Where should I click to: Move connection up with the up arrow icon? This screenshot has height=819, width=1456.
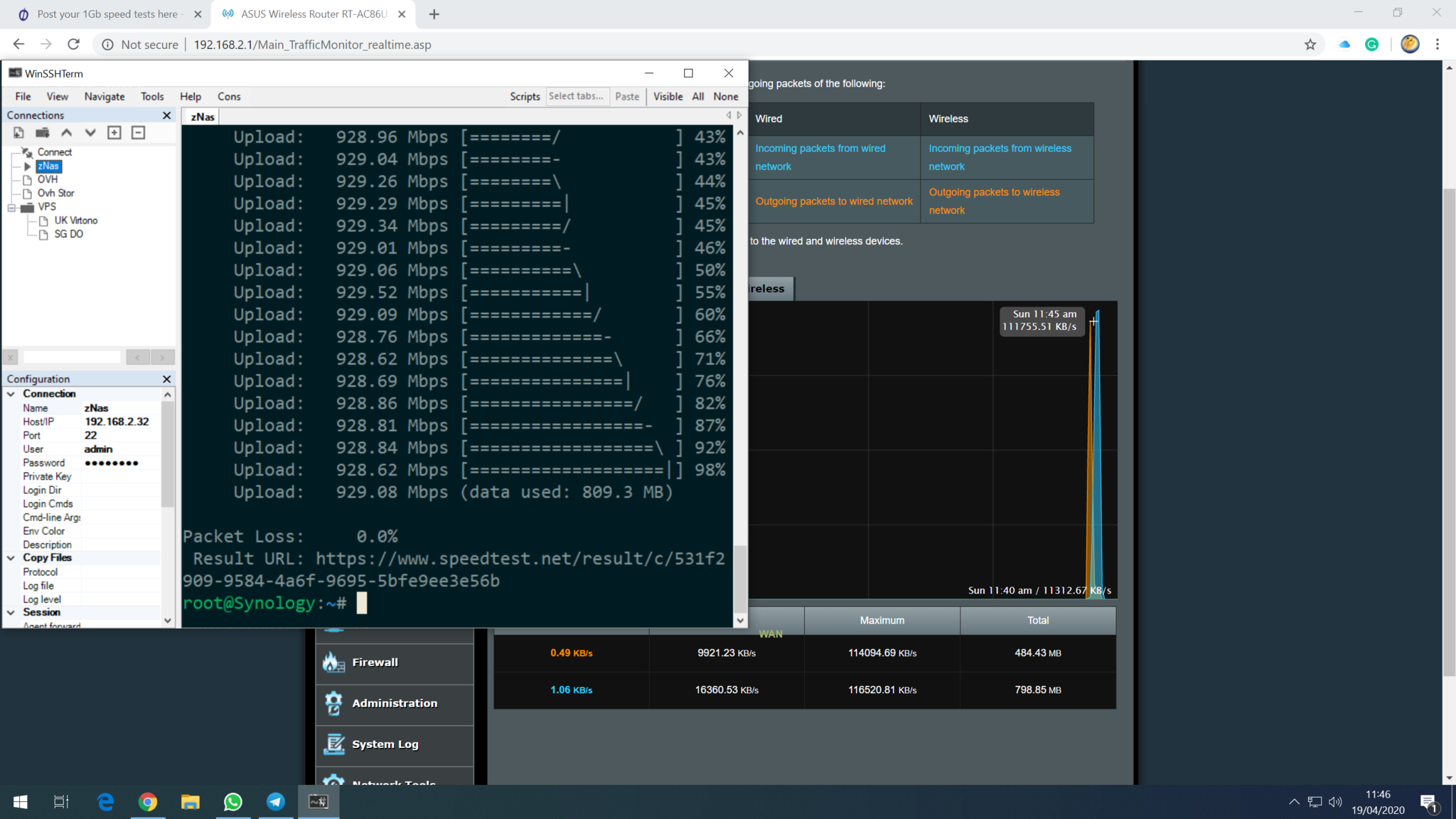coord(66,133)
